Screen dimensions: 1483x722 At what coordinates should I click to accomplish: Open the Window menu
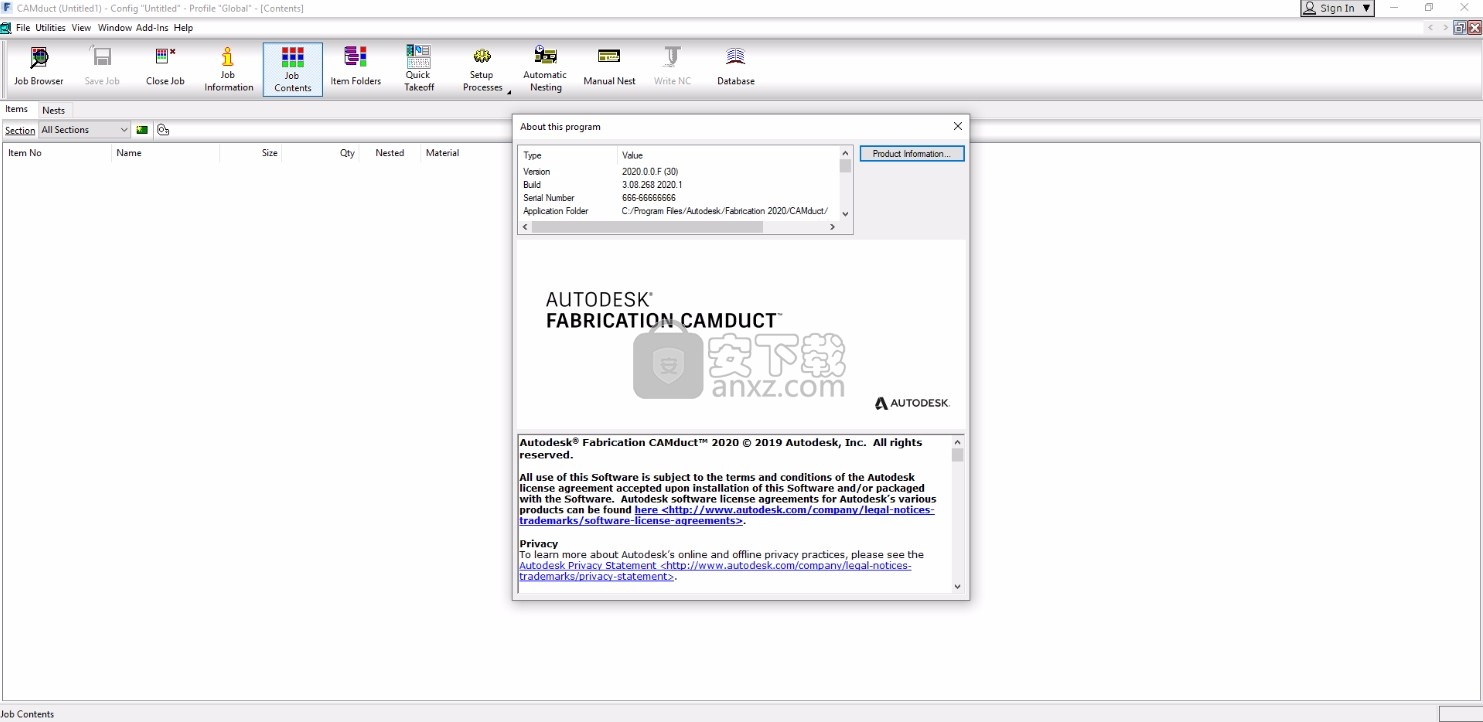click(114, 28)
